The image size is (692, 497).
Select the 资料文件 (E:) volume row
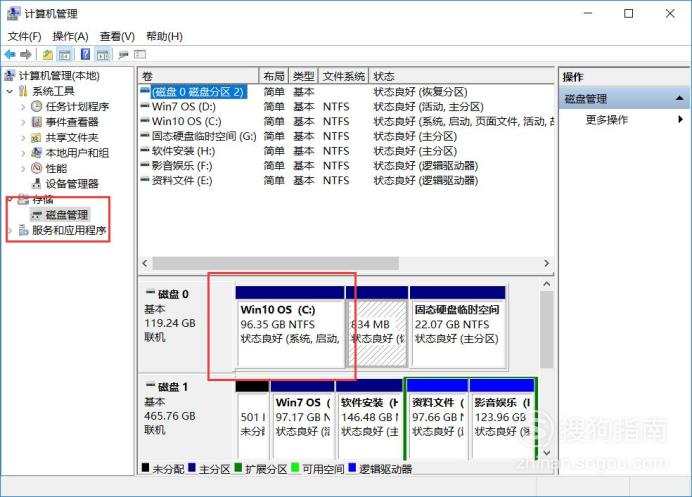pyautogui.click(x=346, y=181)
